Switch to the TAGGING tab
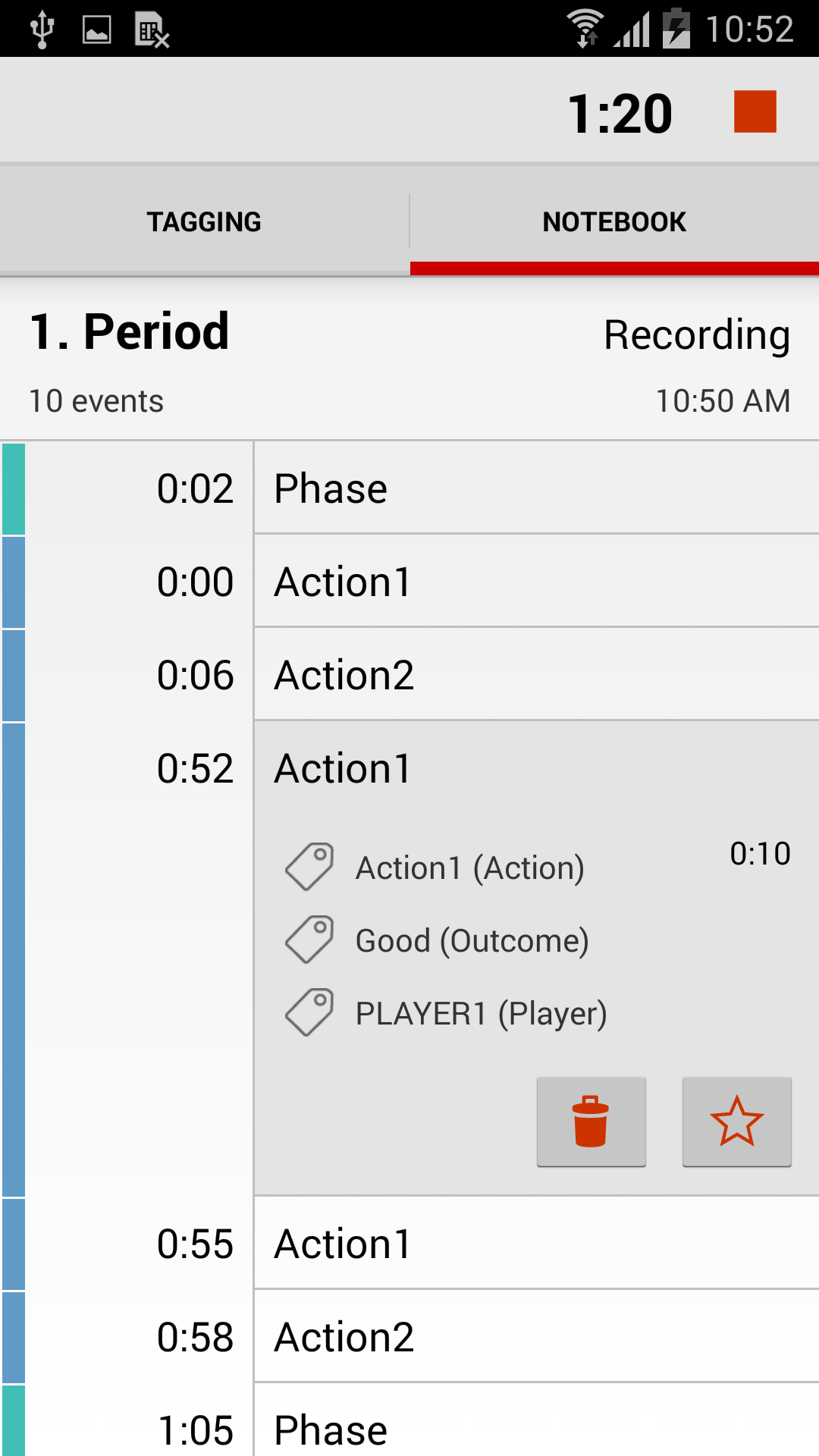 pos(204,221)
